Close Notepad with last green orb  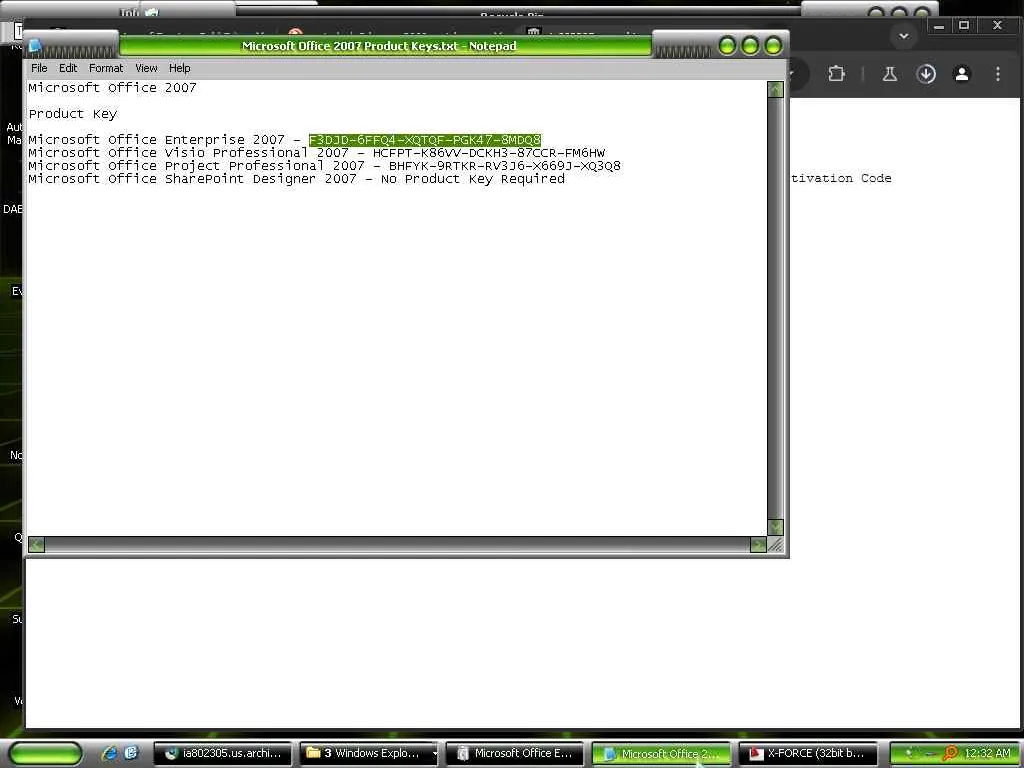pyautogui.click(x=773, y=46)
